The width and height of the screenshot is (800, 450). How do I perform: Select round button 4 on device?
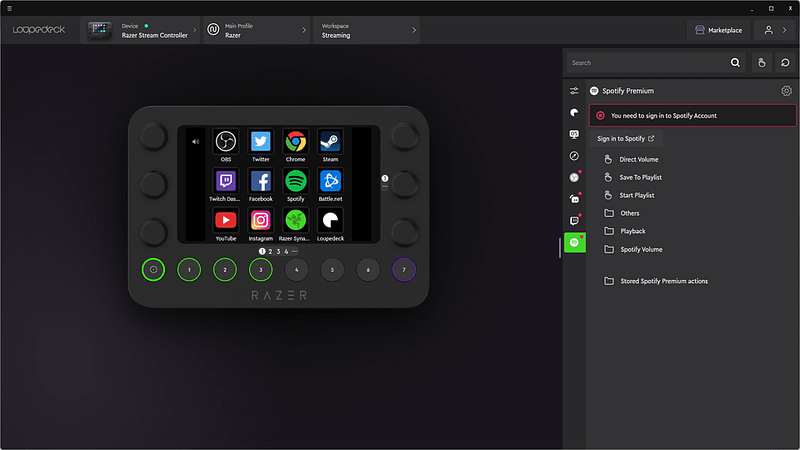pos(296,269)
